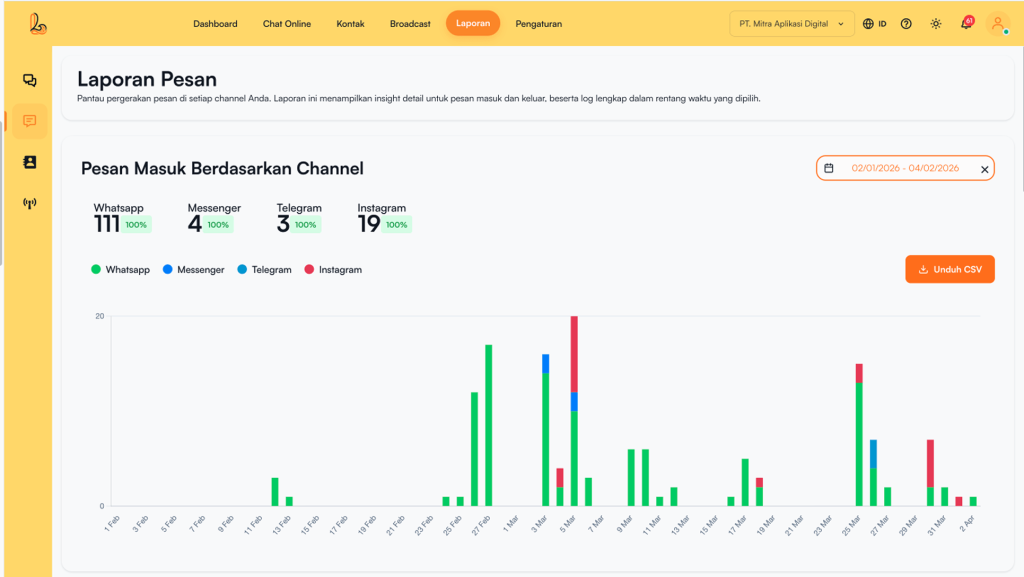Expand the PT. Mitra Aplikasi Digital dropdown

pos(791,24)
